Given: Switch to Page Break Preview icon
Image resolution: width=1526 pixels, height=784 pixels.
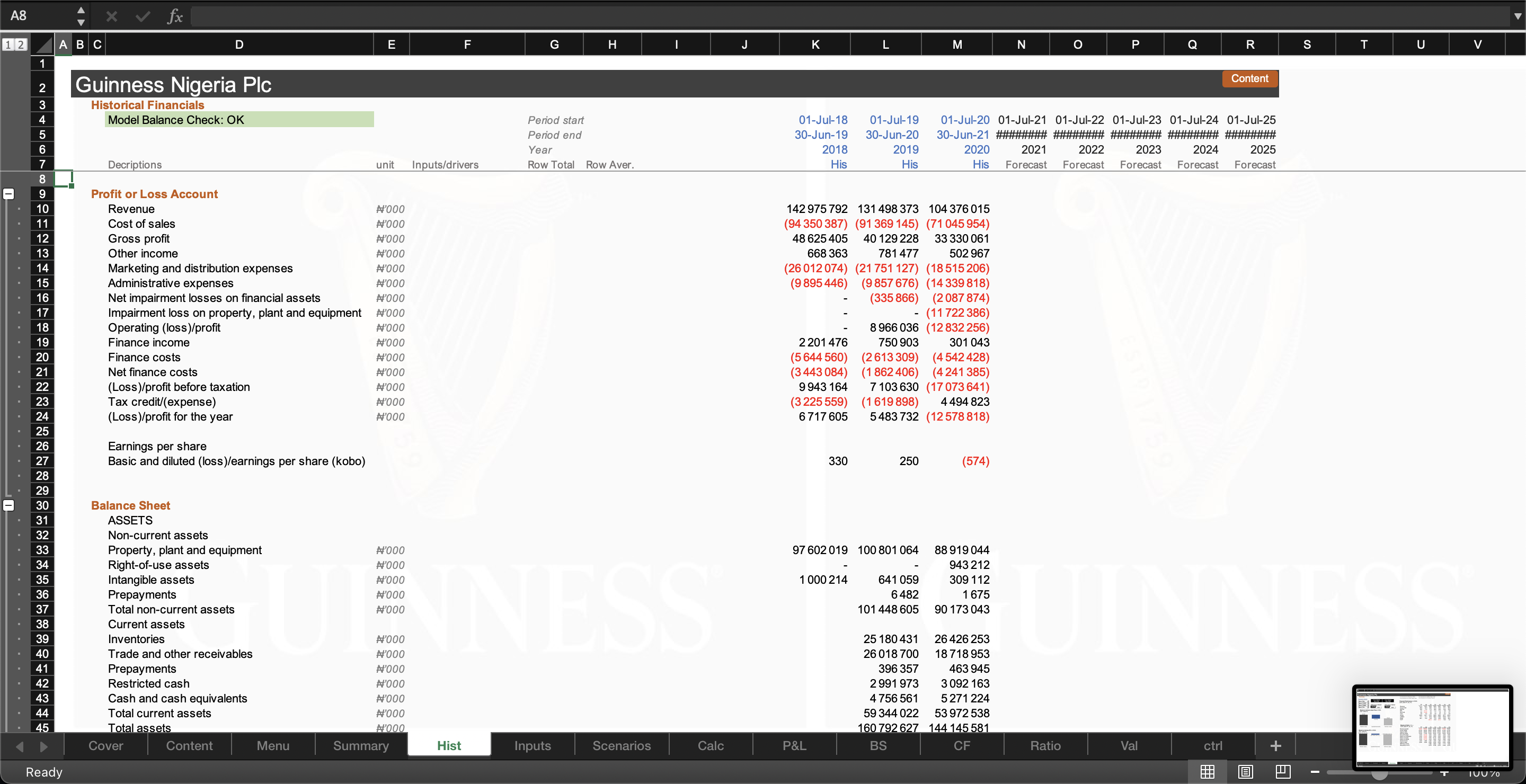Looking at the screenshot, I should (x=1283, y=772).
